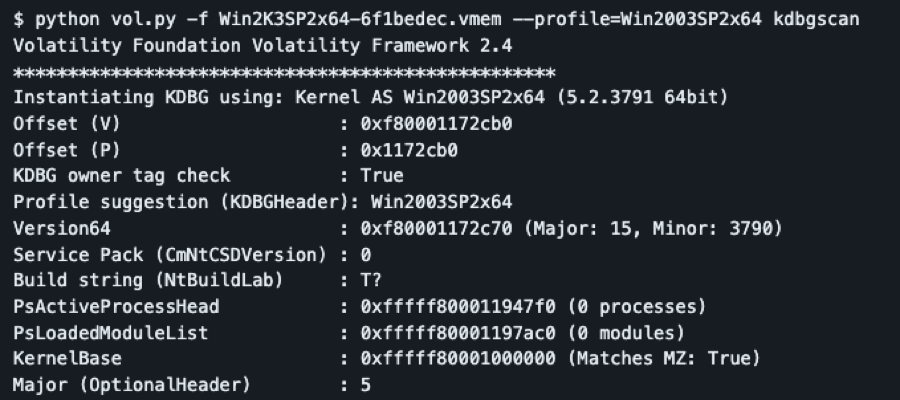Click the (0 processes) text
Viewport: 900px width, 400px height.
[x=637, y=307]
